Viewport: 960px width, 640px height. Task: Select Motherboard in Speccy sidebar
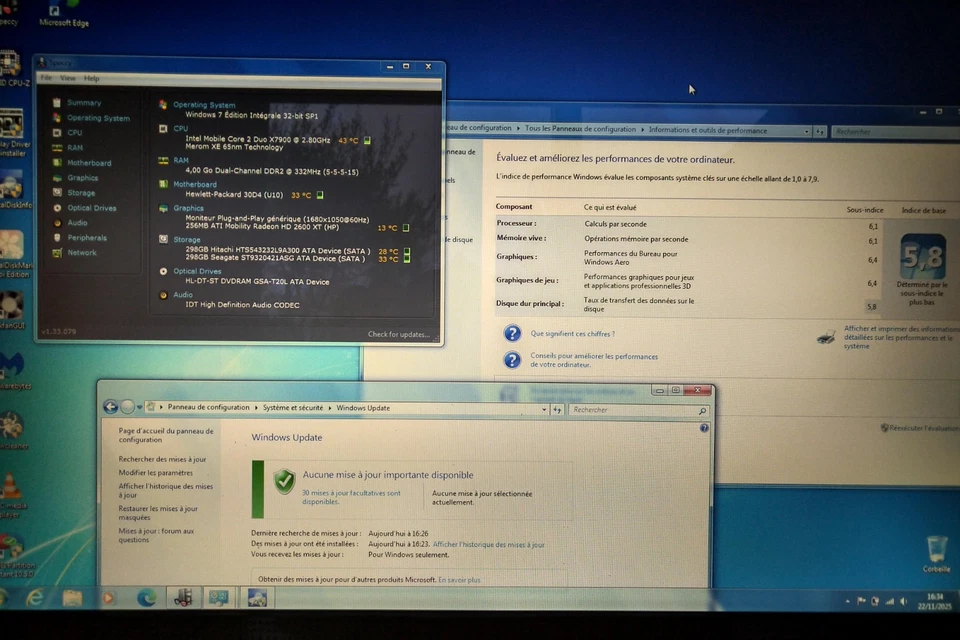(x=88, y=162)
